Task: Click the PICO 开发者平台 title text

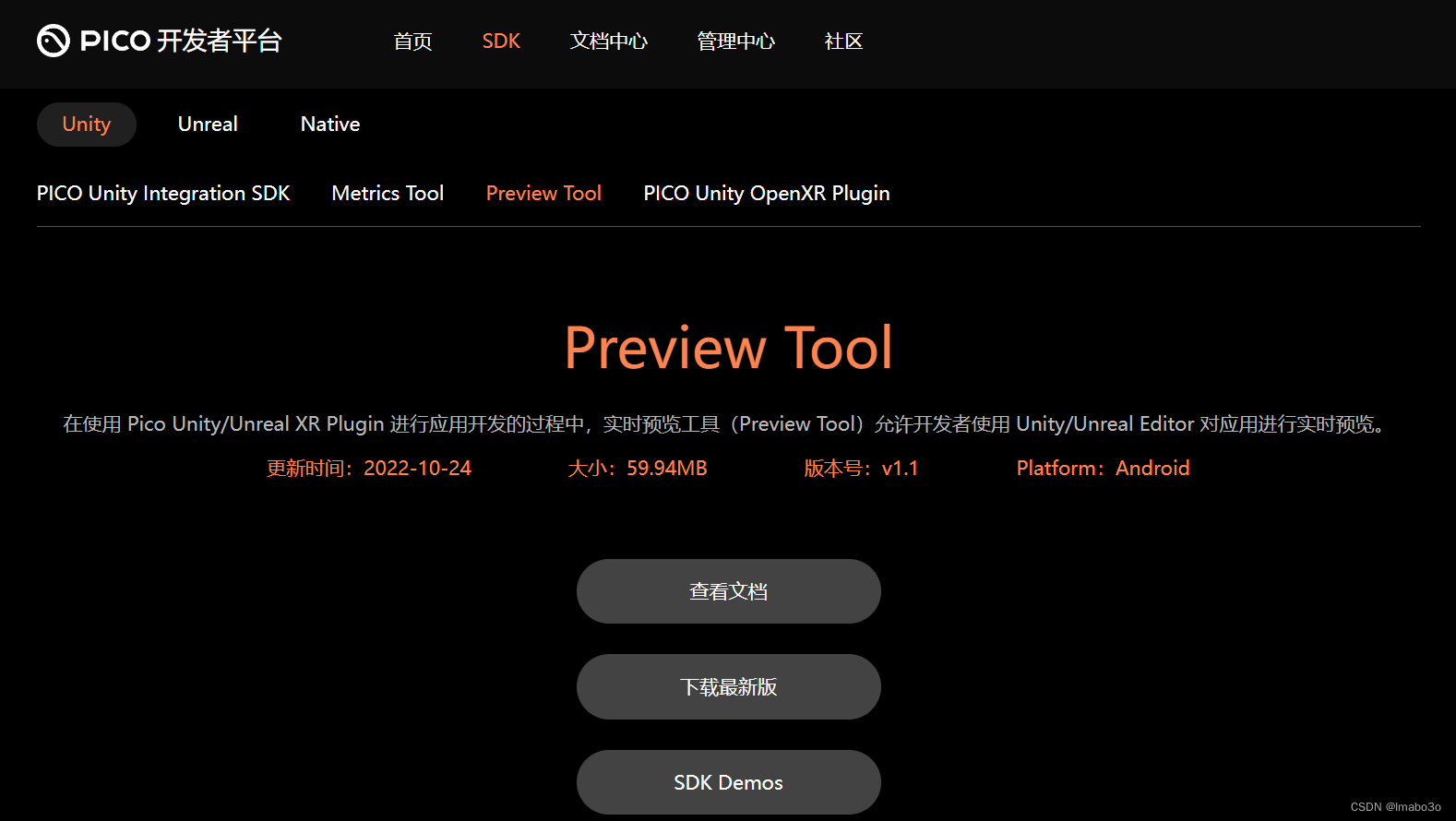Action: tap(181, 41)
